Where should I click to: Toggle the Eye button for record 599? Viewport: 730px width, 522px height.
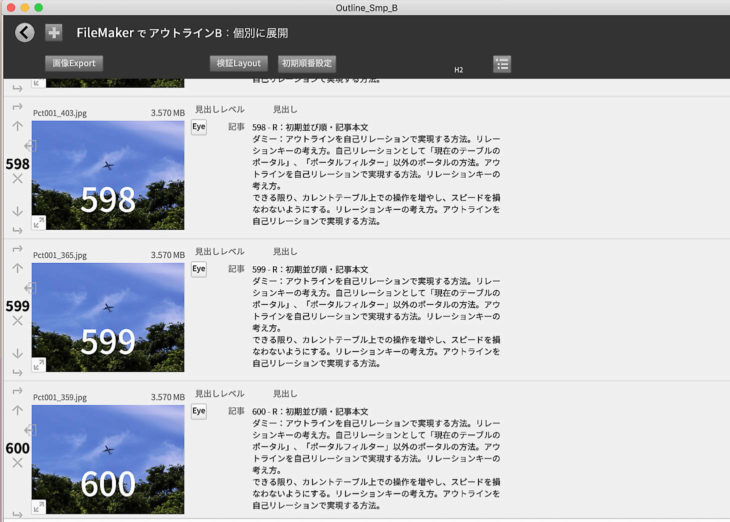(199, 269)
